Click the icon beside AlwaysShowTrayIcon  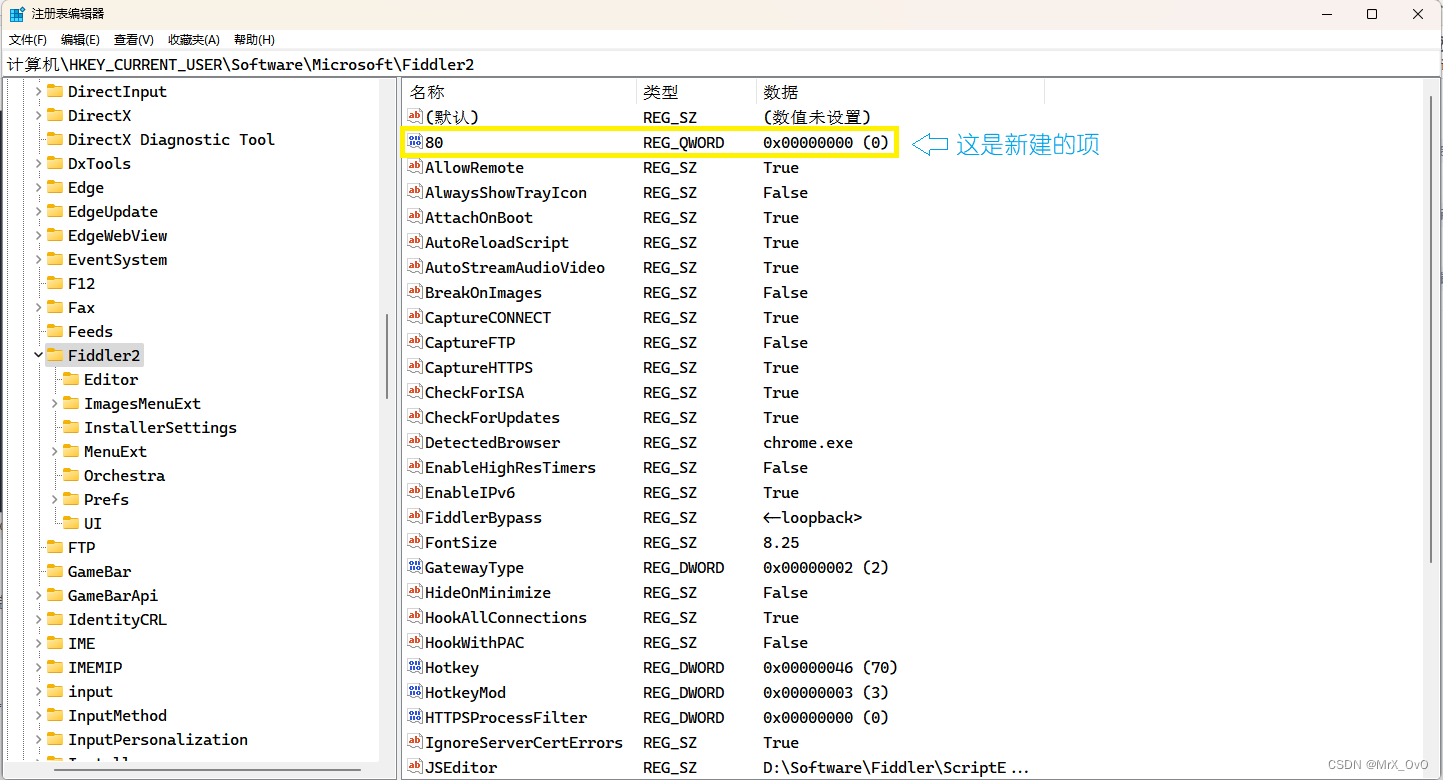coord(415,192)
